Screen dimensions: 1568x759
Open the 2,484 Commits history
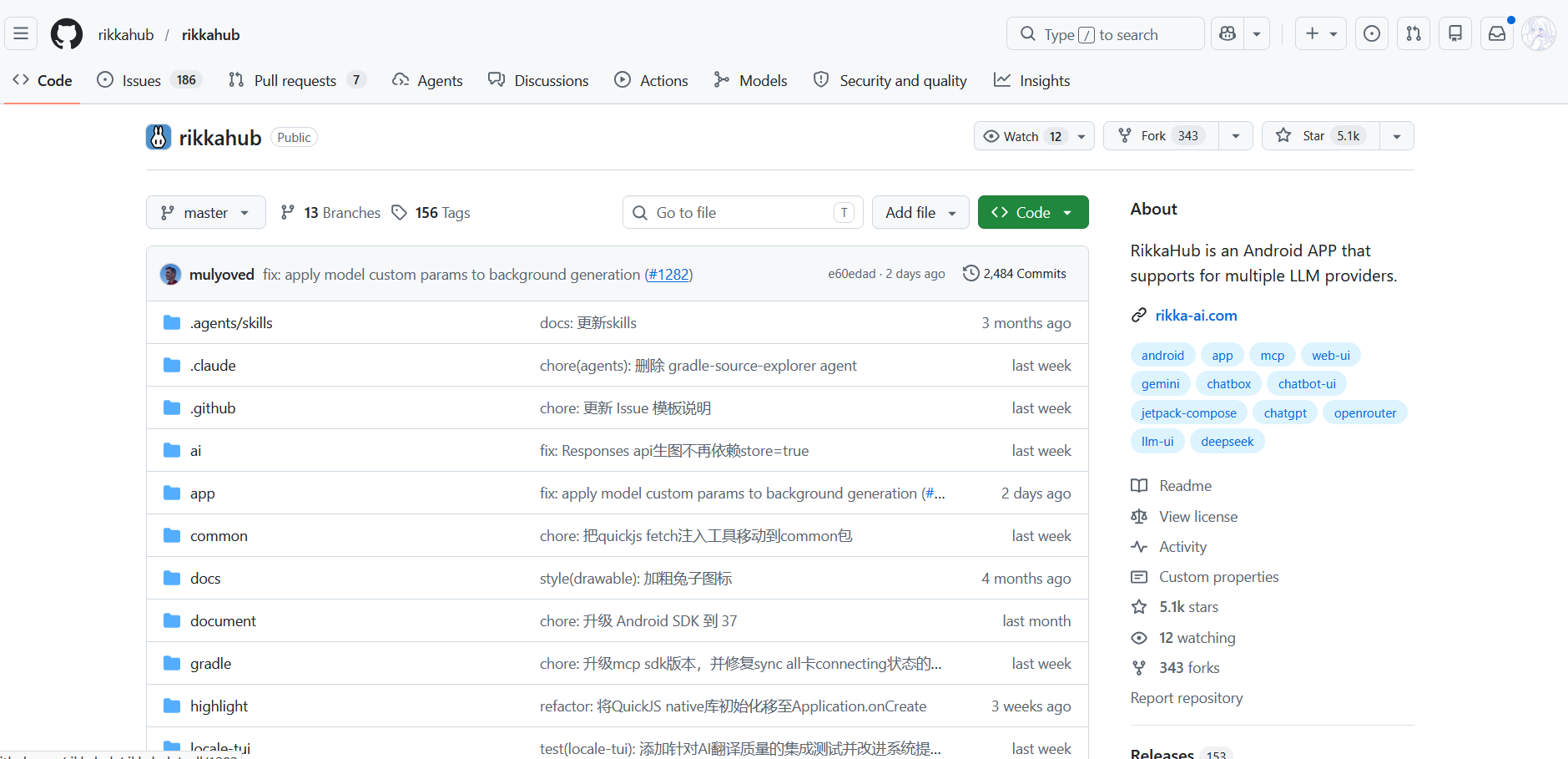[1015, 273]
